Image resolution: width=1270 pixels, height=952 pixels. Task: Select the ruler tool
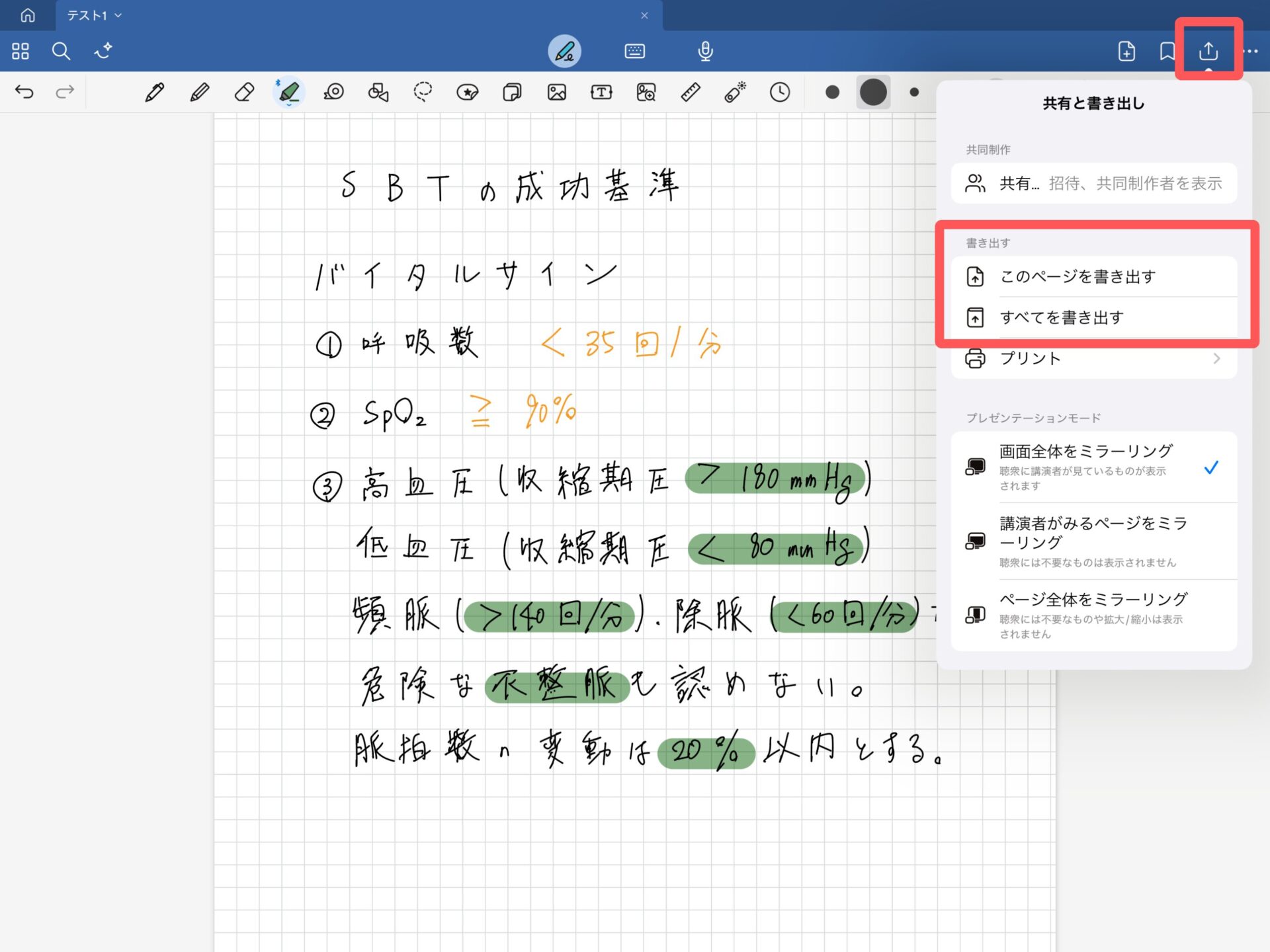pos(690,92)
